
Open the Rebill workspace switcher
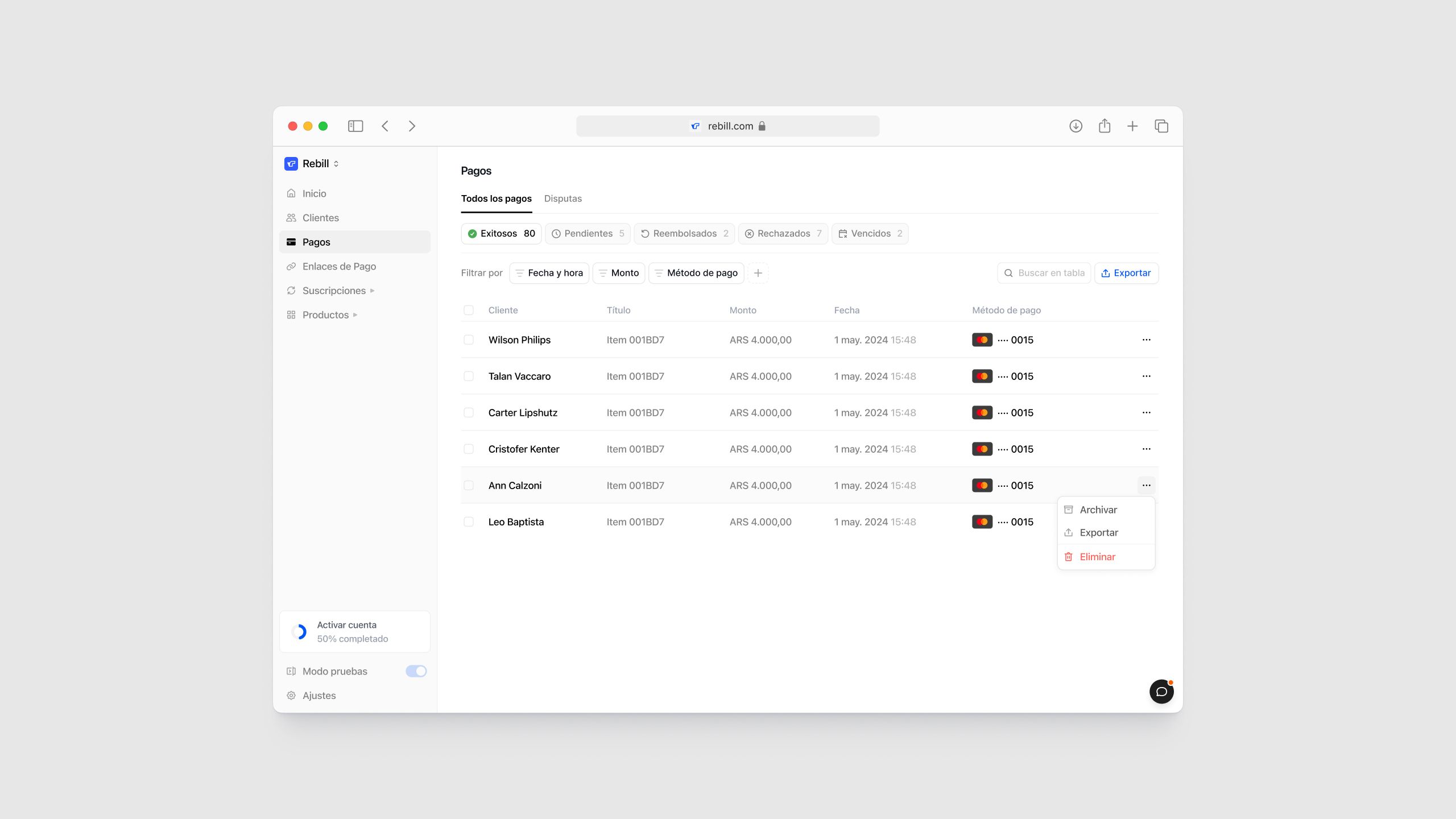point(313,164)
